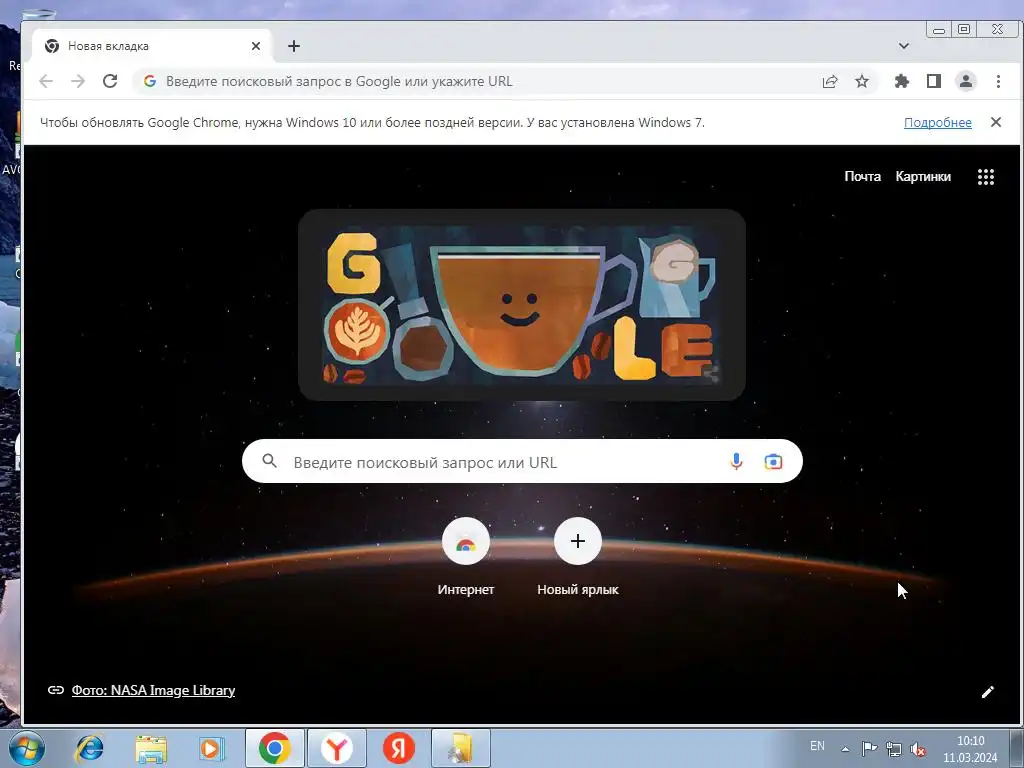The image size is (1024, 768).
Task: Click the Google G icon in address bar
Action: (150, 81)
